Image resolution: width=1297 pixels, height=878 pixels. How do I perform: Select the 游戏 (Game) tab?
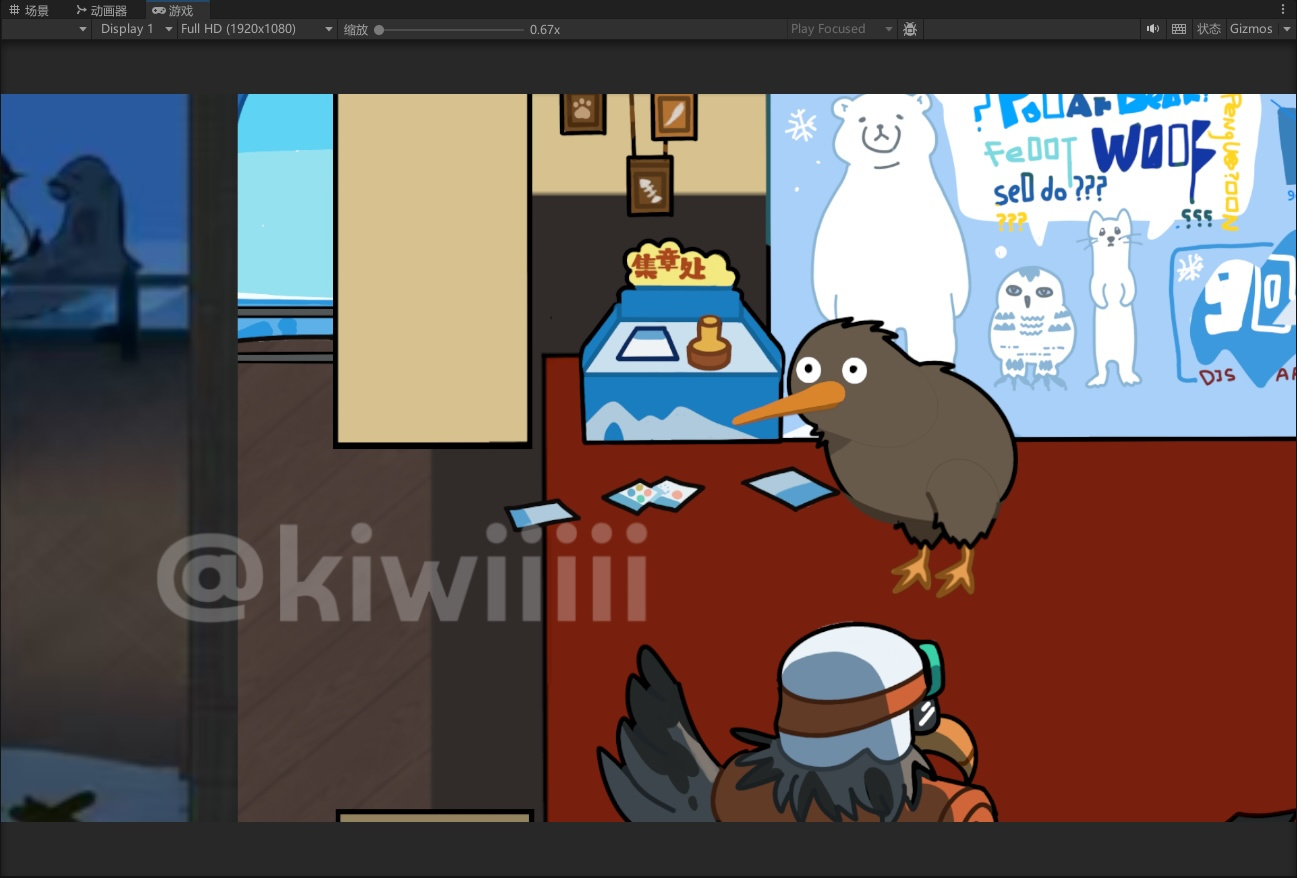pyautogui.click(x=173, y=10)
